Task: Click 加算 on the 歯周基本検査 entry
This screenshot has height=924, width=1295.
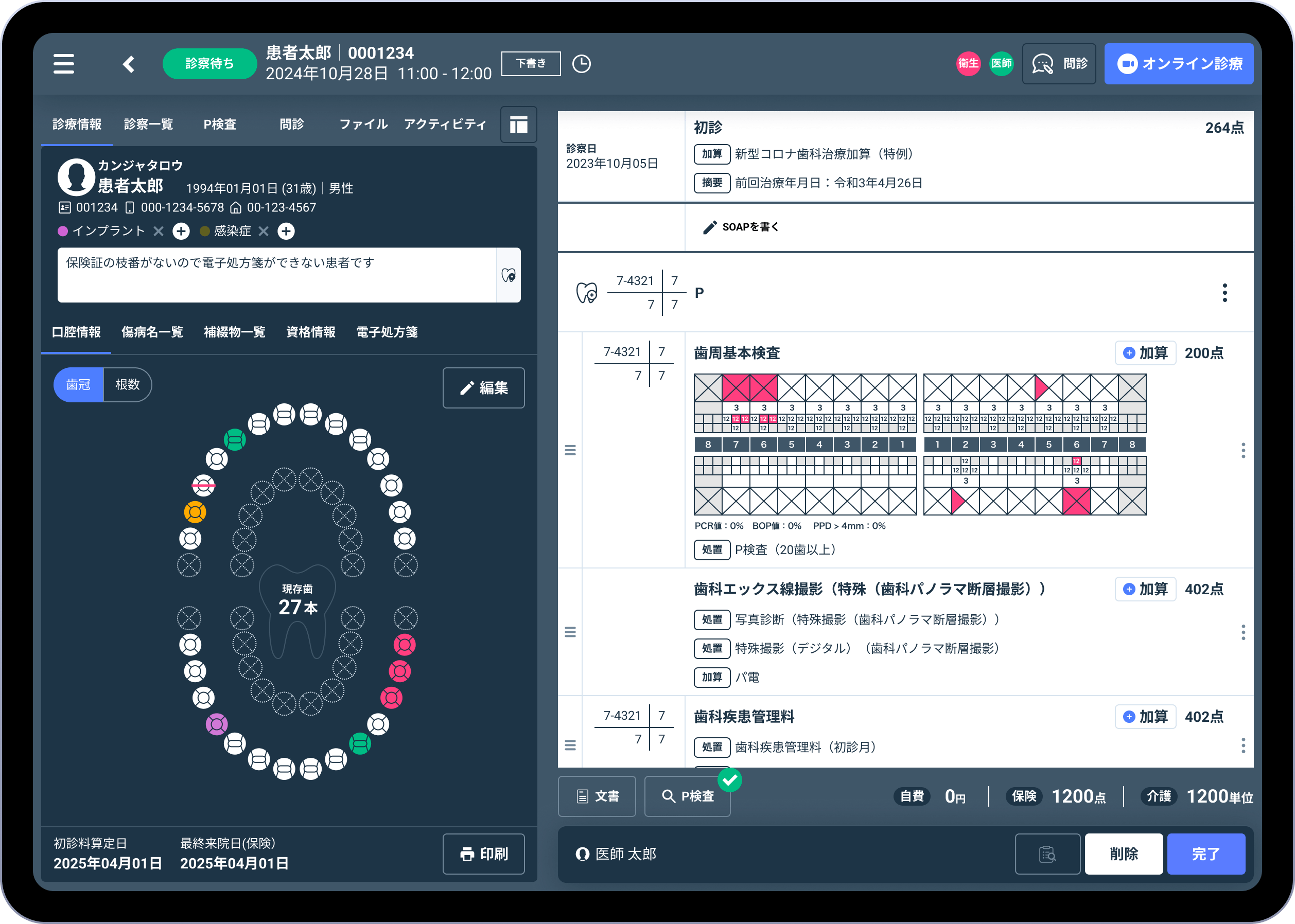Action: tap(1145, 353)
